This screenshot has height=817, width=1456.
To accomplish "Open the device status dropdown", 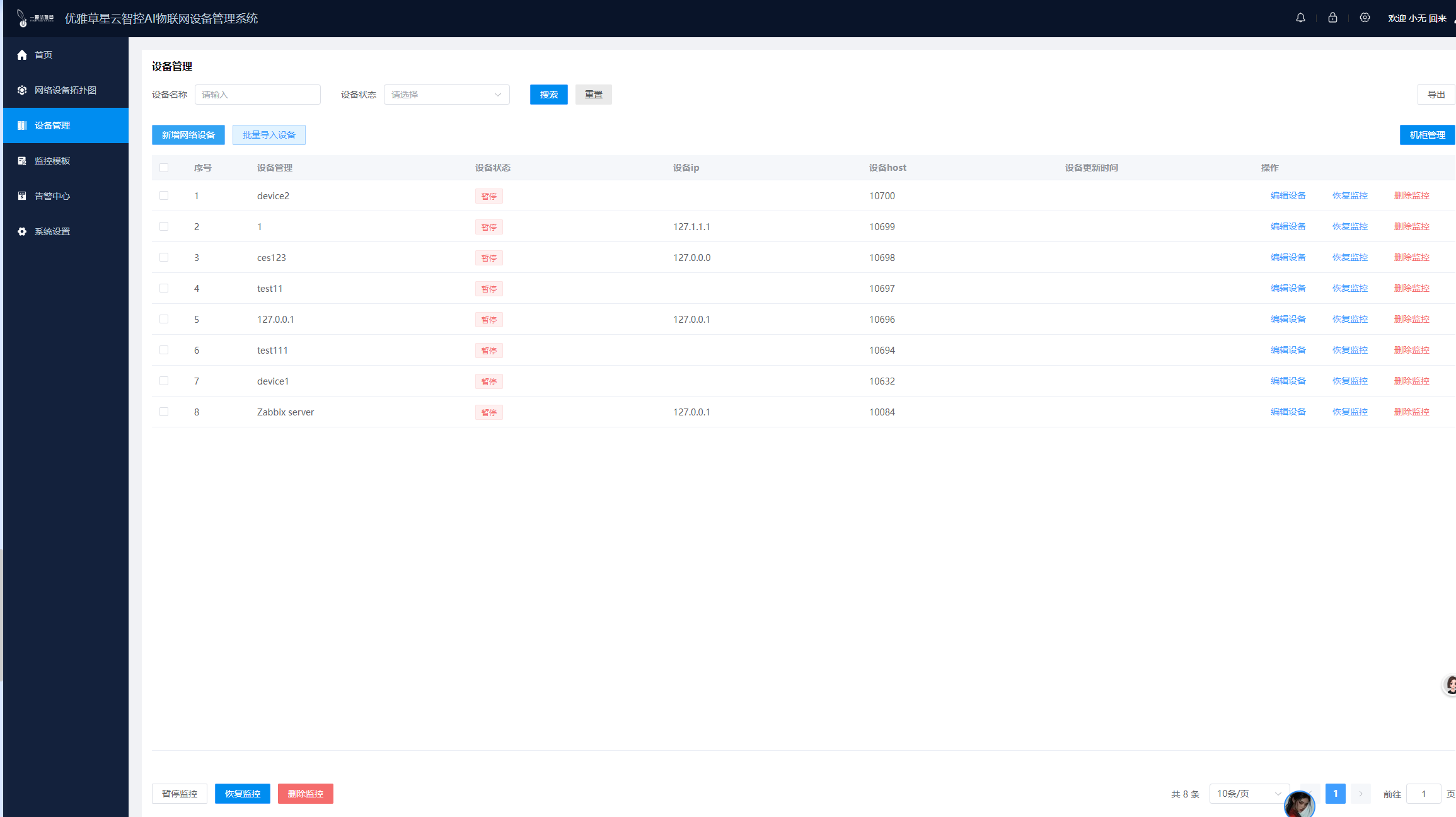I will pyautogui.click(x=446, y=95).
